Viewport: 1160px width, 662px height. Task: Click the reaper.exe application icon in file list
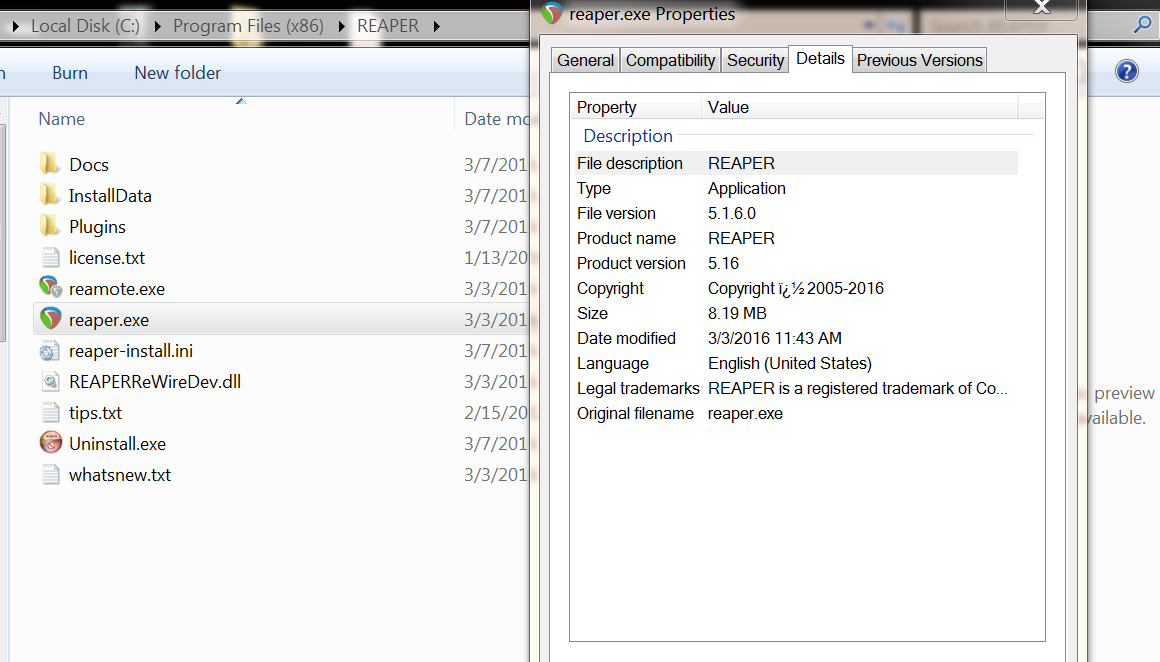point(50,319)
